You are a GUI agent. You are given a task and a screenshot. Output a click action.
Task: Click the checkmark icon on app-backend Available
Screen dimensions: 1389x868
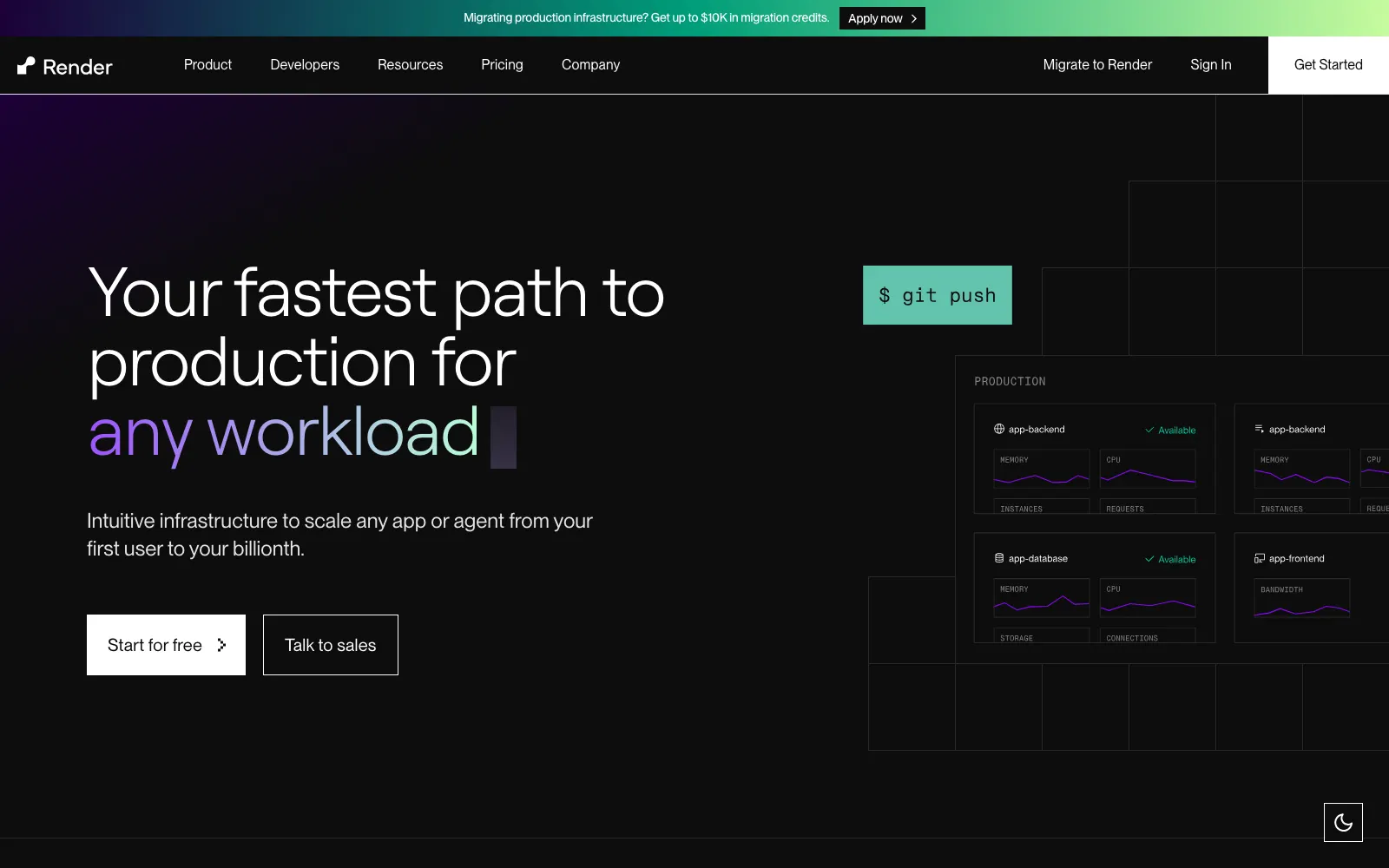pos(1149,430)
